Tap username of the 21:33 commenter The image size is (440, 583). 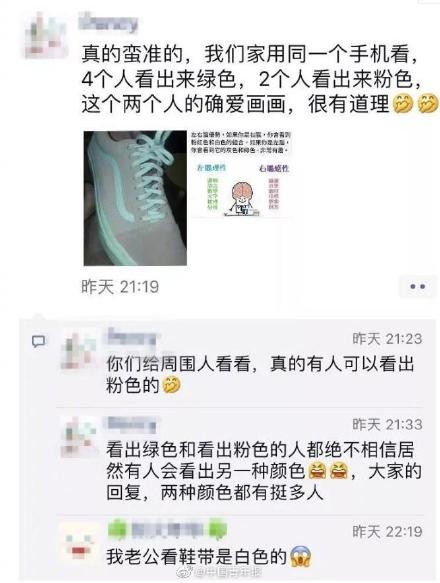coord(131,424)
